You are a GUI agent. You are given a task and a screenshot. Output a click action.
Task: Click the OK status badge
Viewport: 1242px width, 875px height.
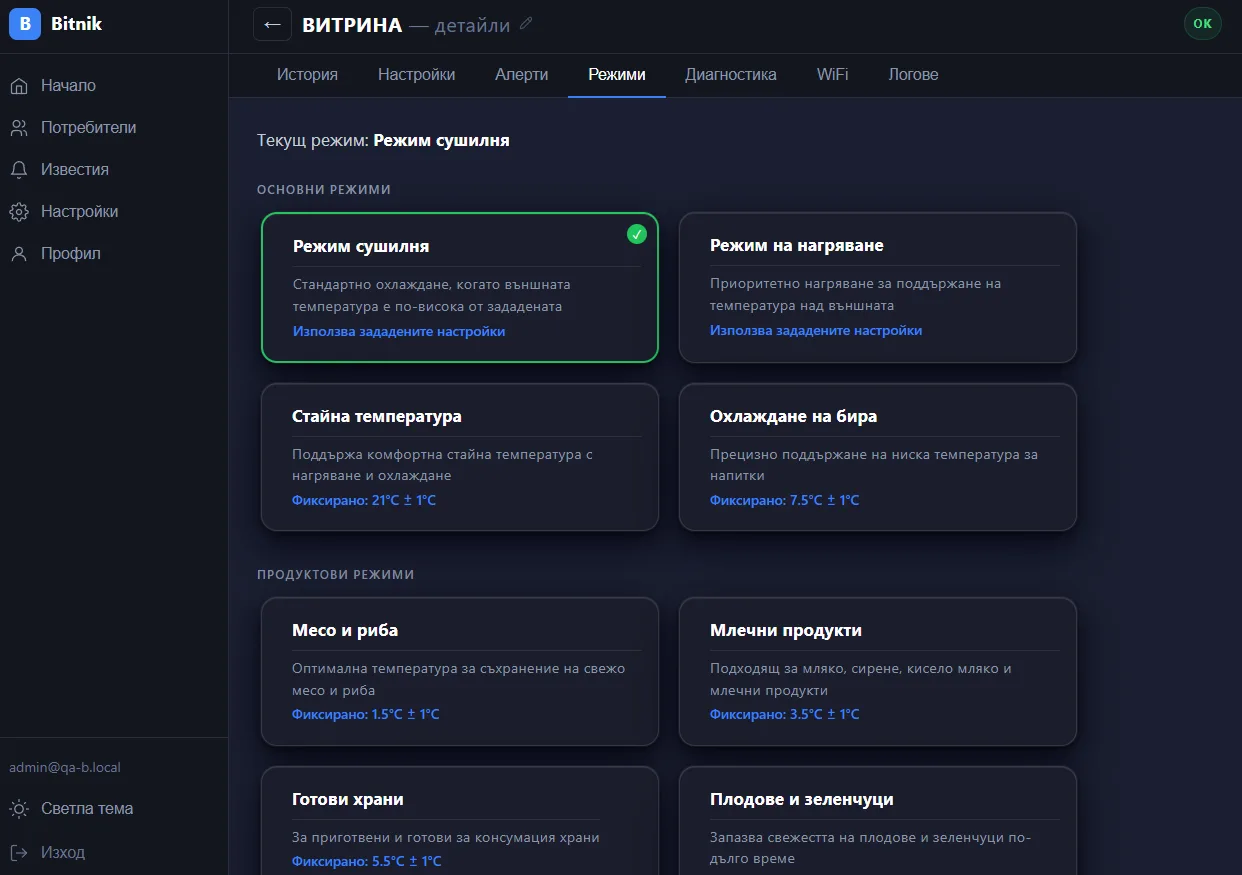[1202, 23]
